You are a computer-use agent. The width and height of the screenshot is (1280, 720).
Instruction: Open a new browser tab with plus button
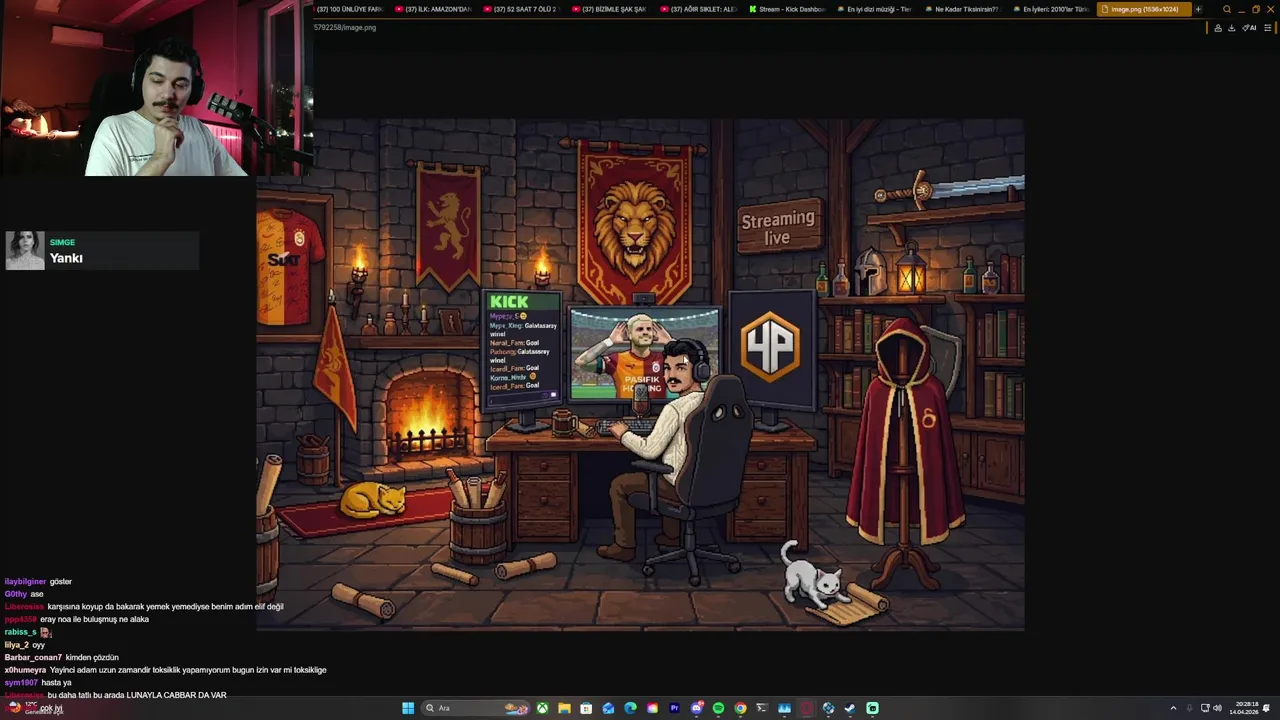[x=1198, y=9]
